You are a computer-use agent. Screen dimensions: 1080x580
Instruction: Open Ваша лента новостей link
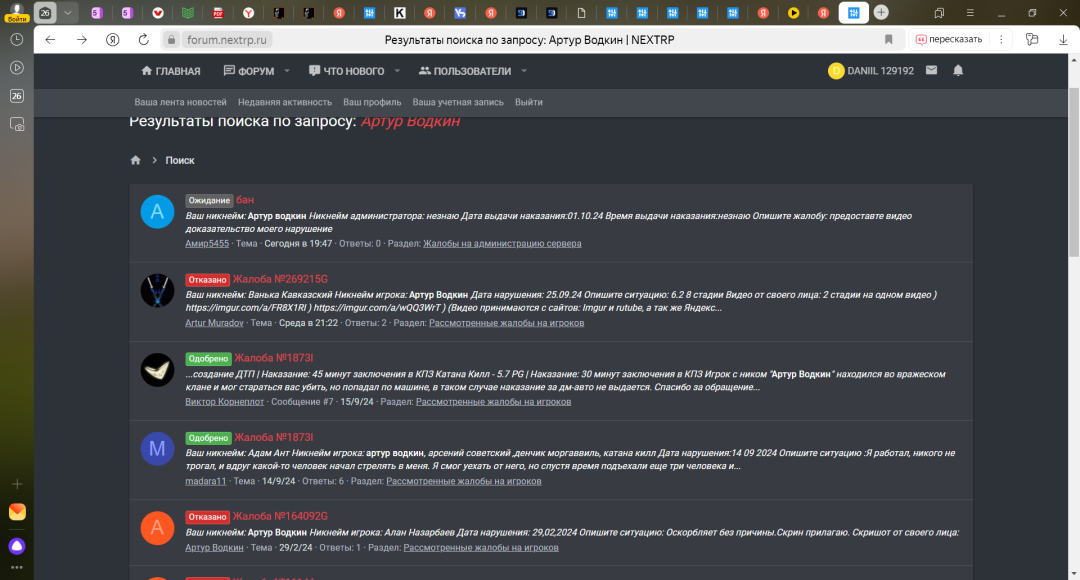tap(180, 102)
